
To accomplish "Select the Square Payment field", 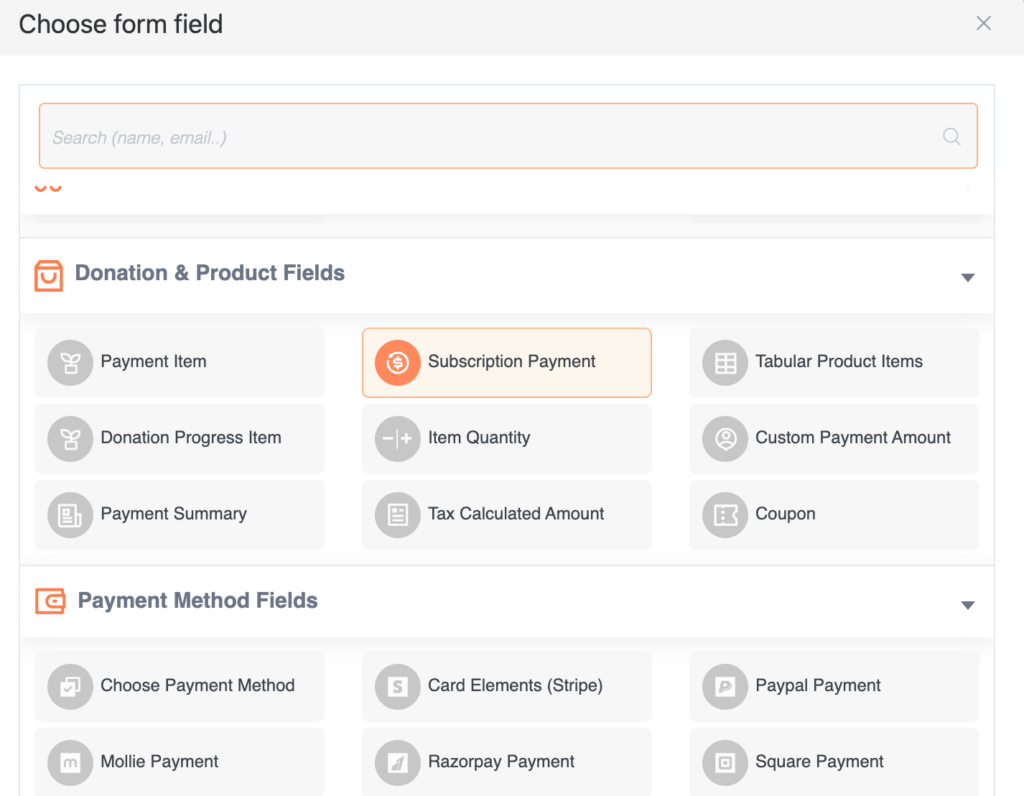I will tap(835, 763).
